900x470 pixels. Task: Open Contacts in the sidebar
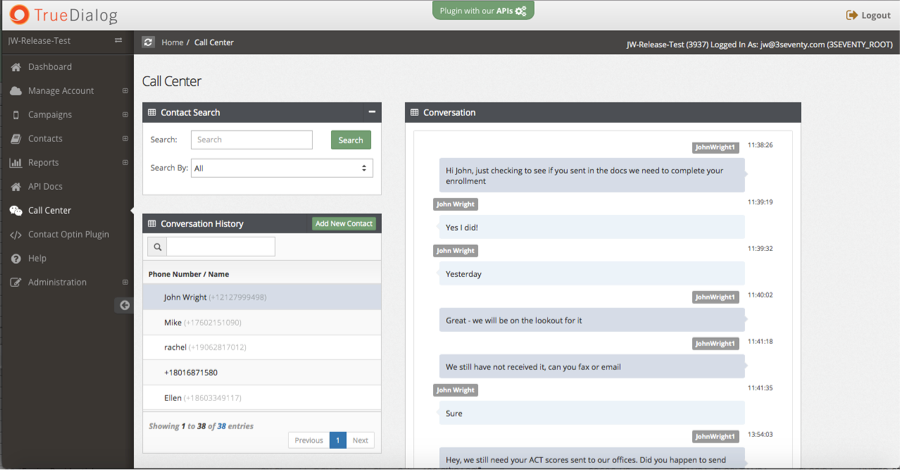pyautogui.click(x=45, y=139)
